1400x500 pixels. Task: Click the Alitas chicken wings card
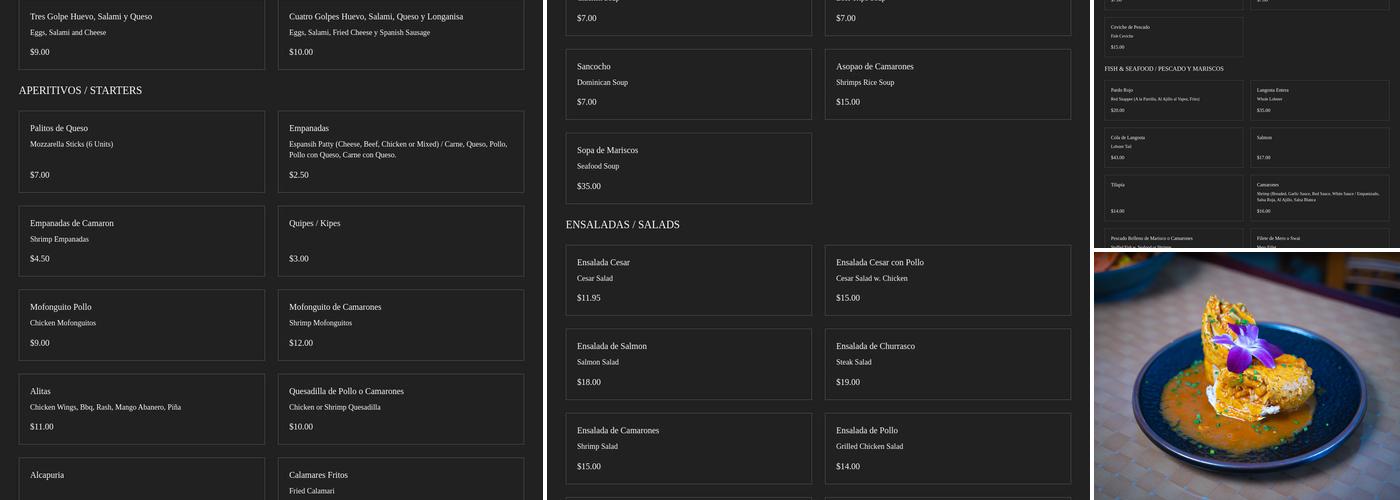coord(141,409)
